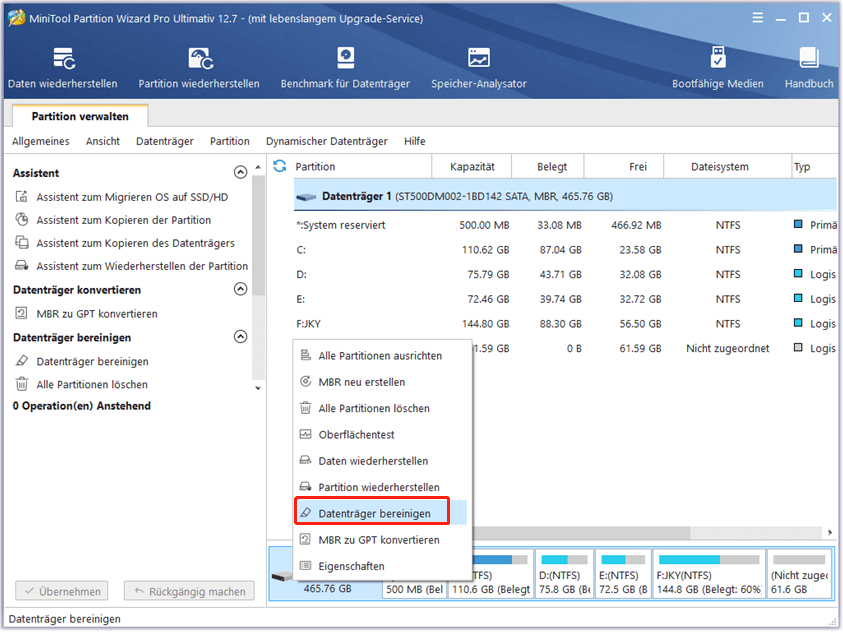This screenshot has height=633, width=843.
Task: Click the Datenträger 1 disk icon
Action: pos(306,197)
